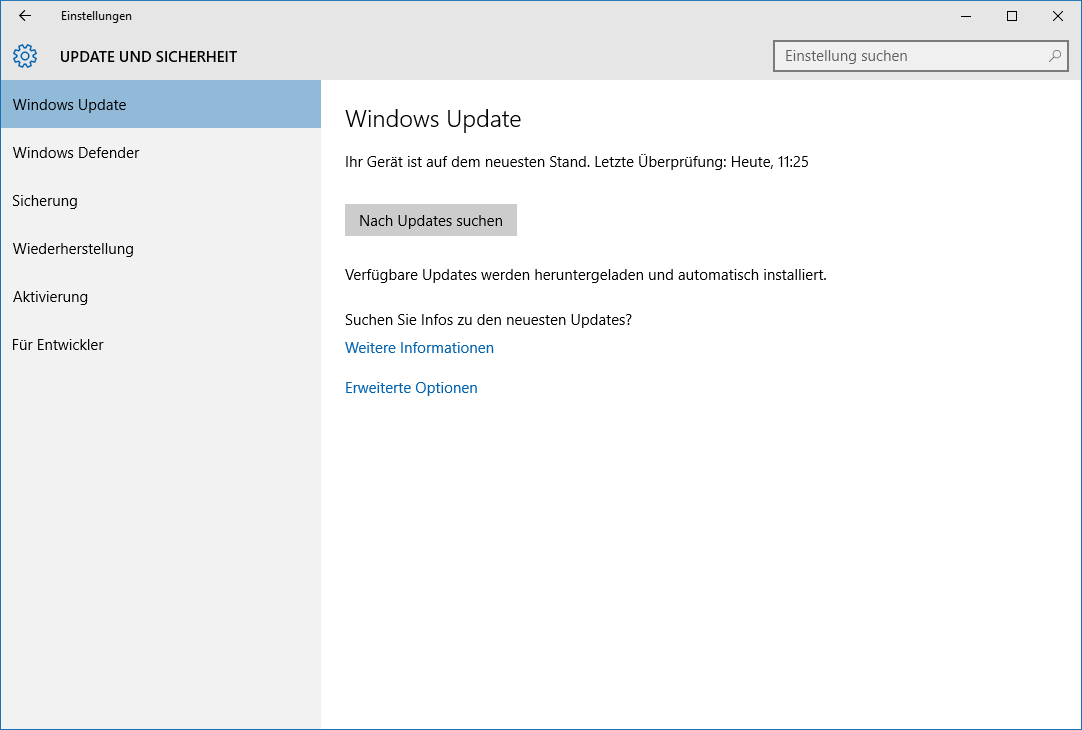1082x730 pixels.
Task: Click 'Suchen Sie Infos zu den neuesten Updates?' text
Action: click(489, 319)
